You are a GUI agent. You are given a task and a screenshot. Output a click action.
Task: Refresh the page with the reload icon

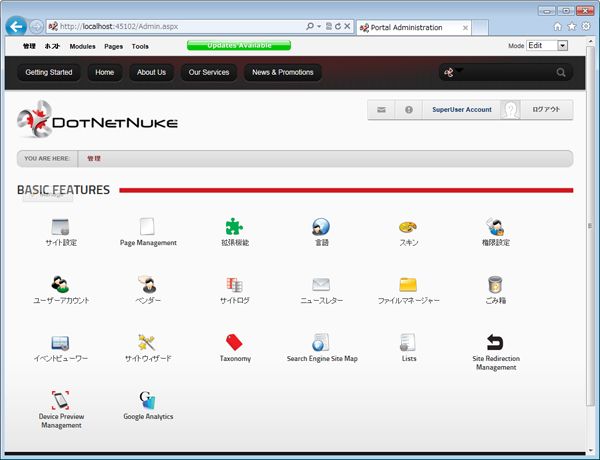click(x=338, y=26)
